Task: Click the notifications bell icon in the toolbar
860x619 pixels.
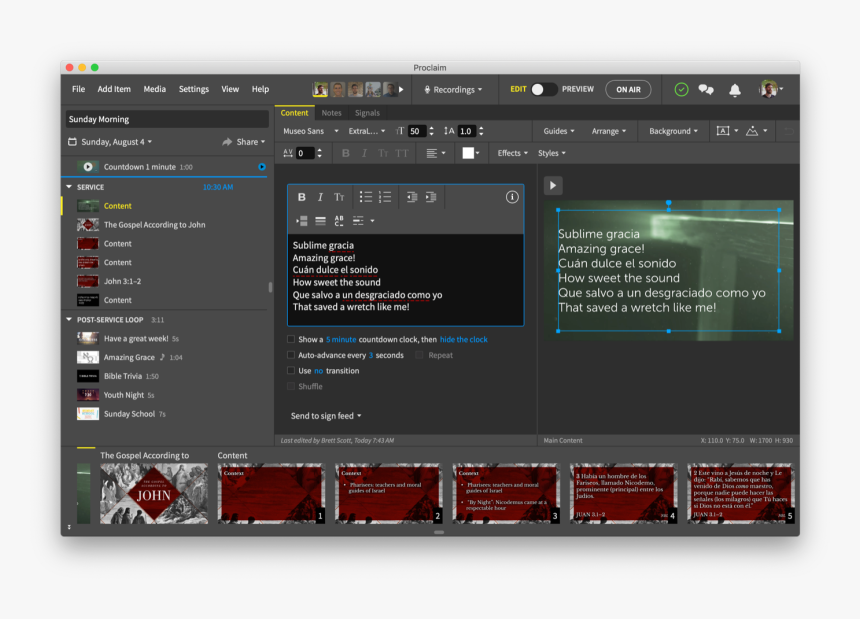Action: click(x=735, y=89)
